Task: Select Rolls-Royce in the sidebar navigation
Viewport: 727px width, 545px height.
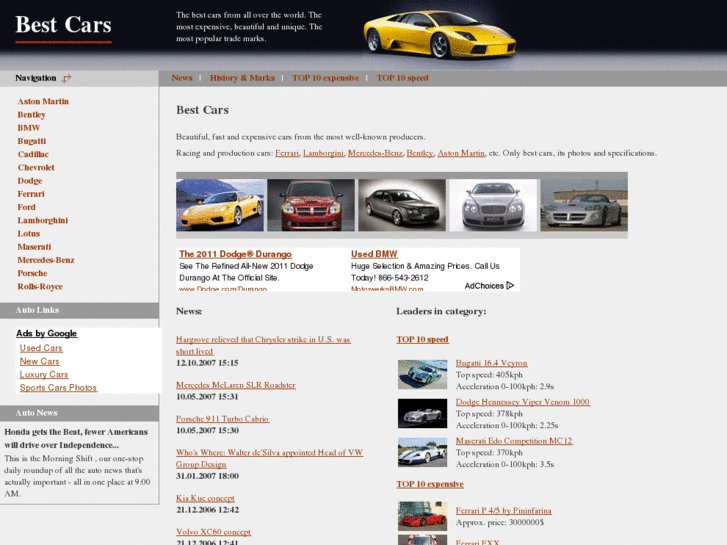Action: (x=40, y=286)
